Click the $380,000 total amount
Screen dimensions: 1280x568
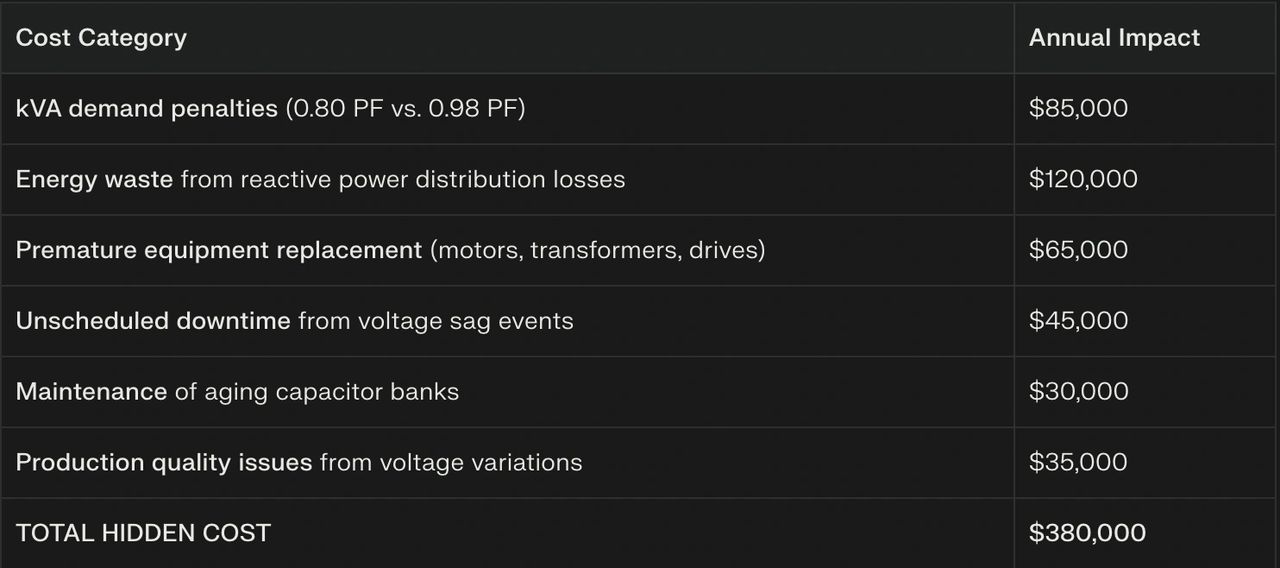click(x=1087, y=533)
